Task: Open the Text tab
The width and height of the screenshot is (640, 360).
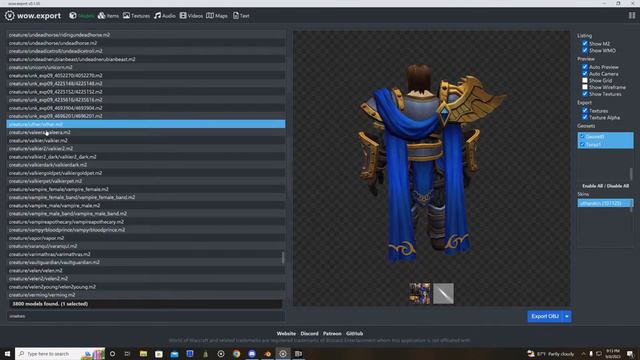Action: click(x=241, y=16)
